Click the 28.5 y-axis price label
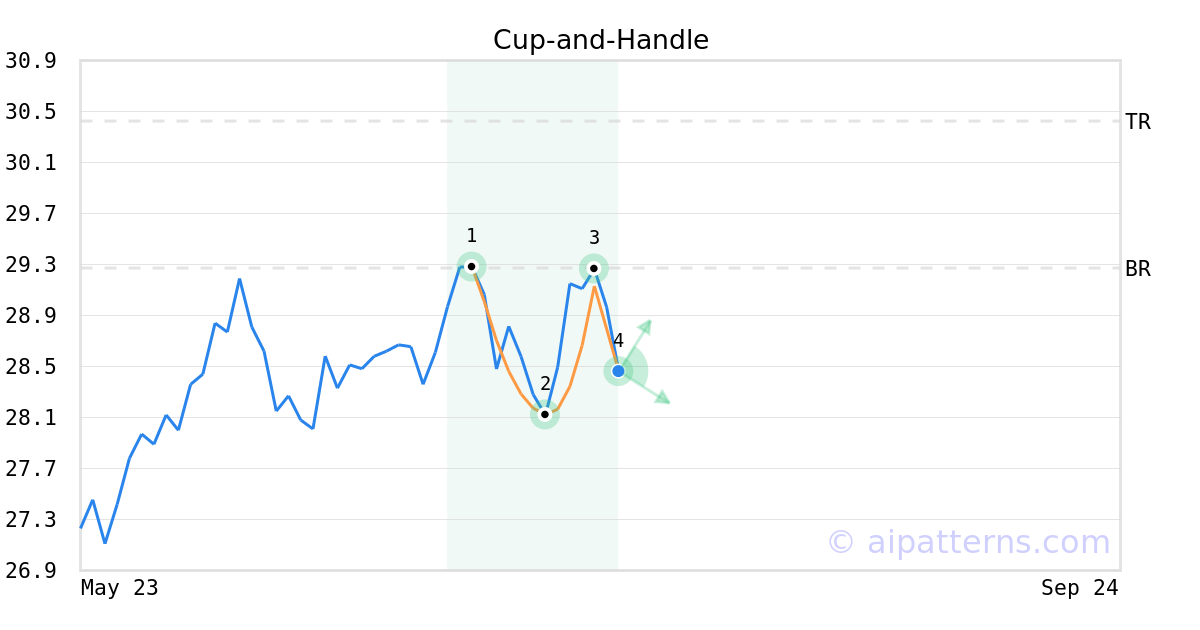Screen dimensions: 1200x630 coord(30,367)
